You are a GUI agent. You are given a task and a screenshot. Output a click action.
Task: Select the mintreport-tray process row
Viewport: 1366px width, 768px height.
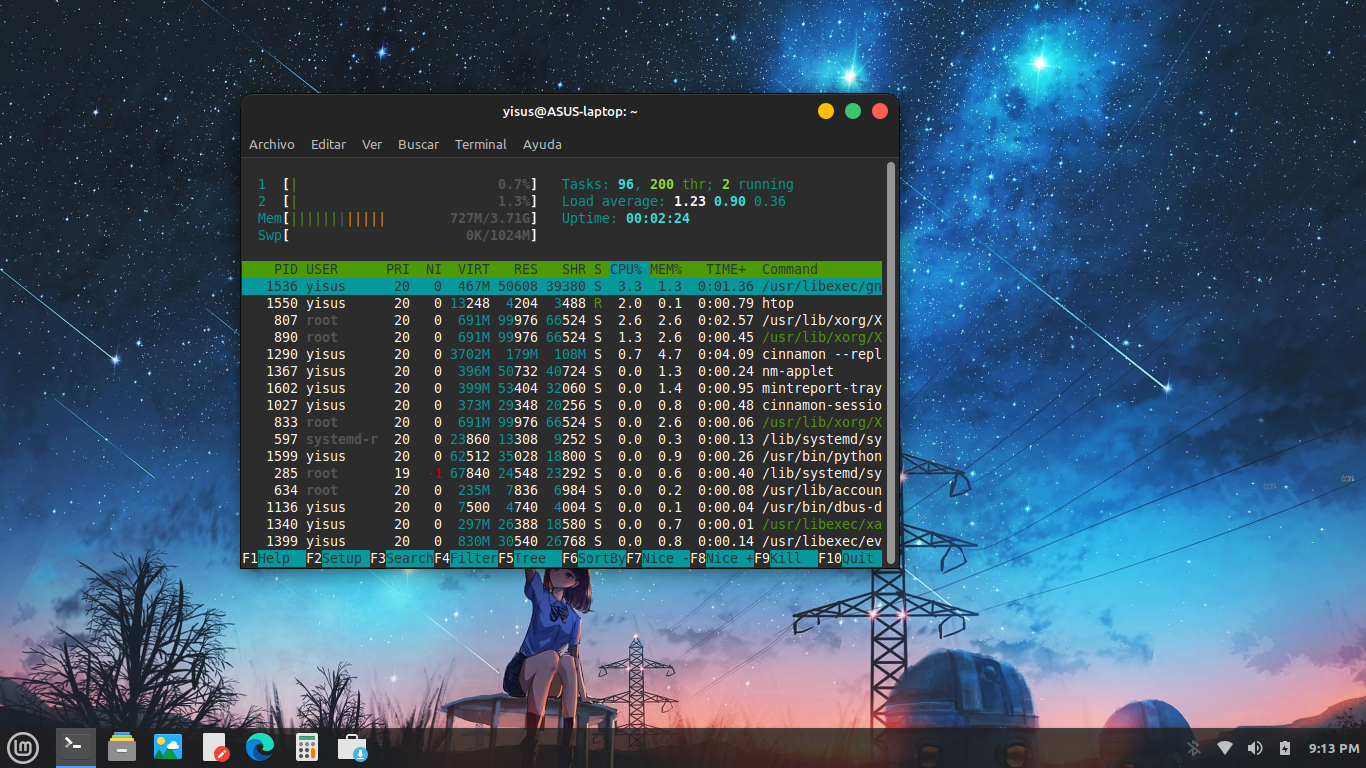click(562, 388)
